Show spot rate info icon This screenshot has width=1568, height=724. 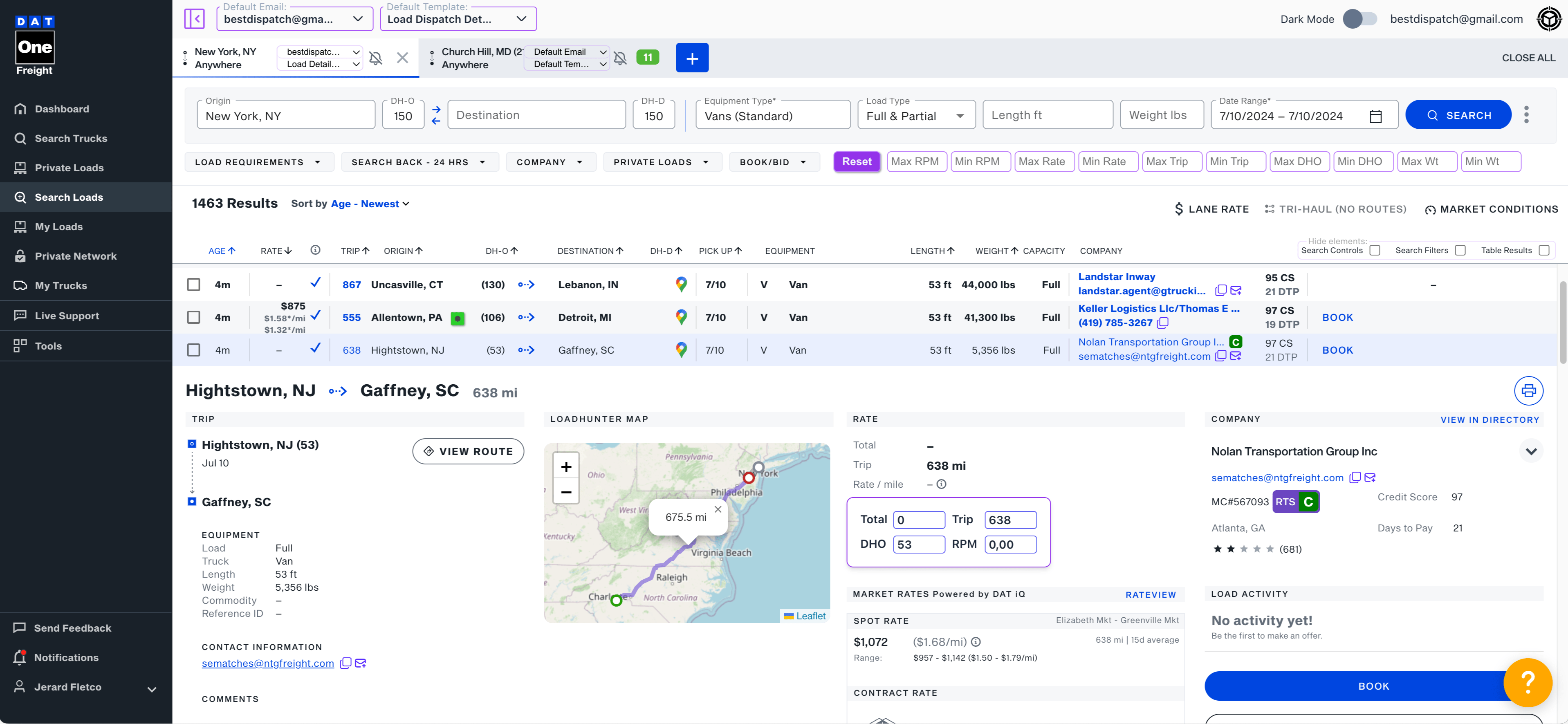point(975,642)
